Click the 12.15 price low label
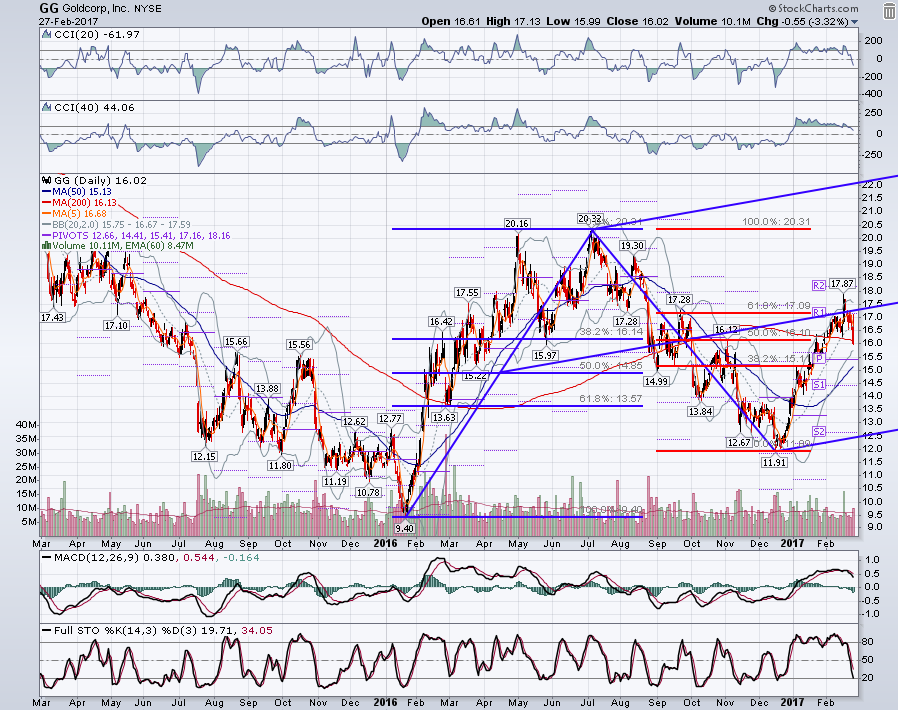This screenshot has height=710, width=898. (204, 456)
